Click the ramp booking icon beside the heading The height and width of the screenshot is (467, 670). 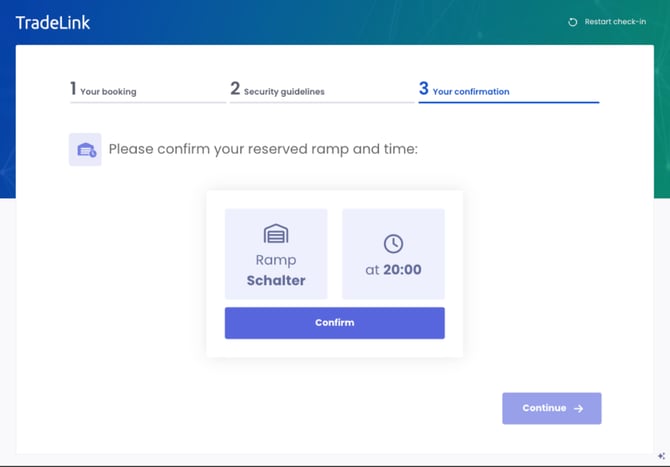[x=85, y=150]
